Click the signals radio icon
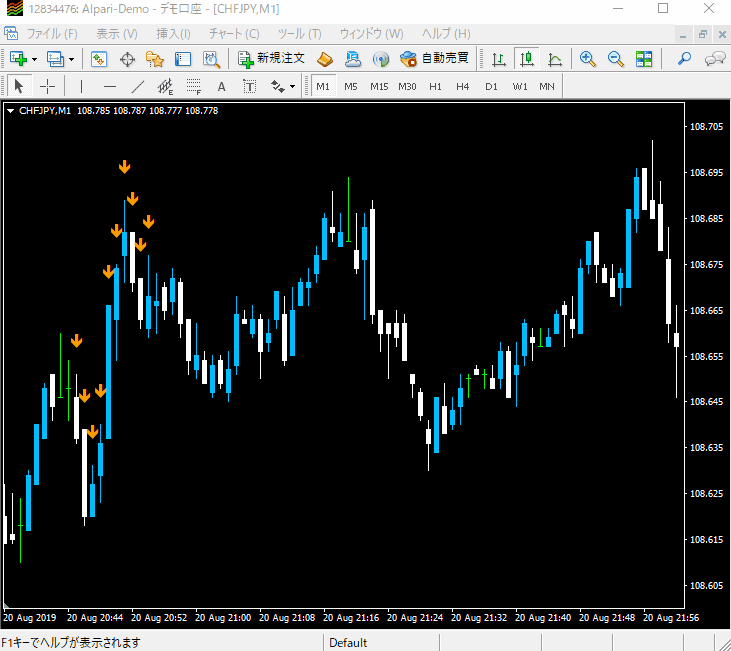 381,59
